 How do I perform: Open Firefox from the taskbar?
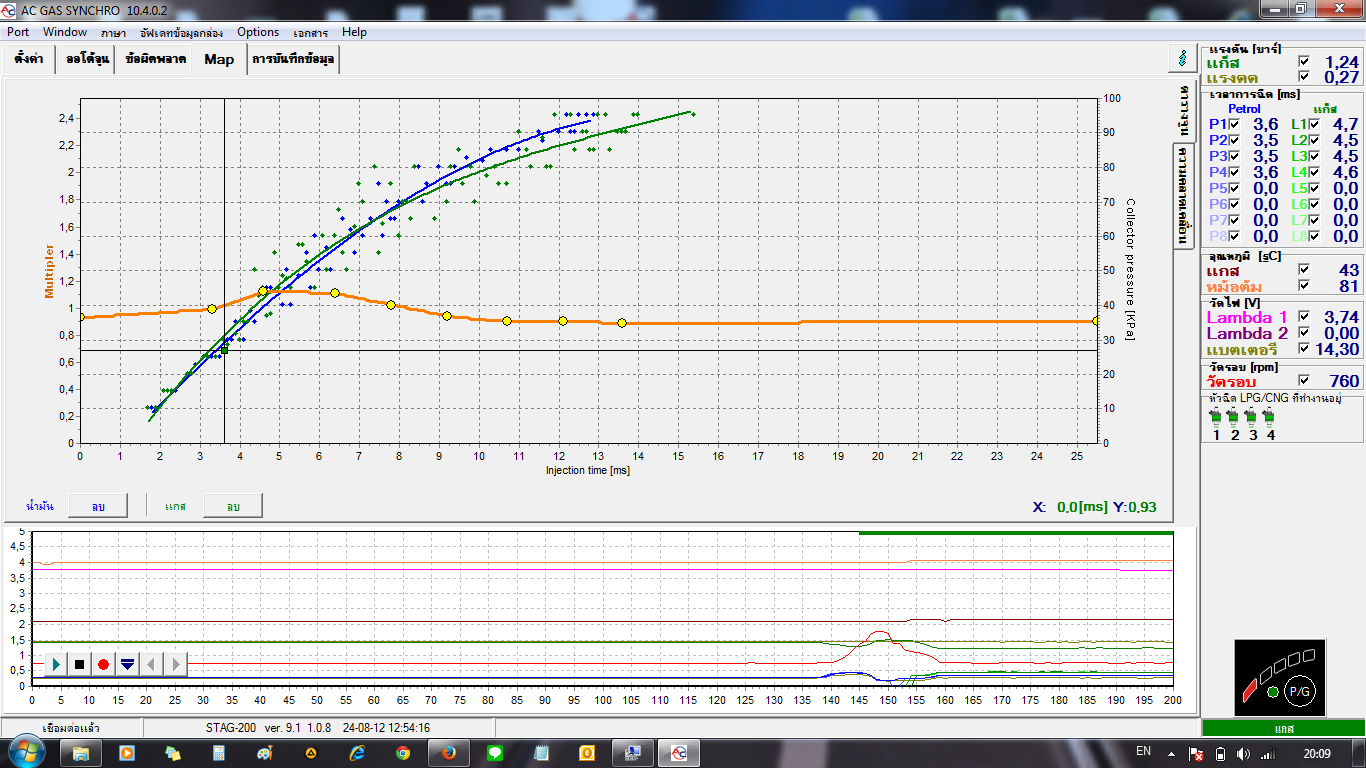point(449,752)
